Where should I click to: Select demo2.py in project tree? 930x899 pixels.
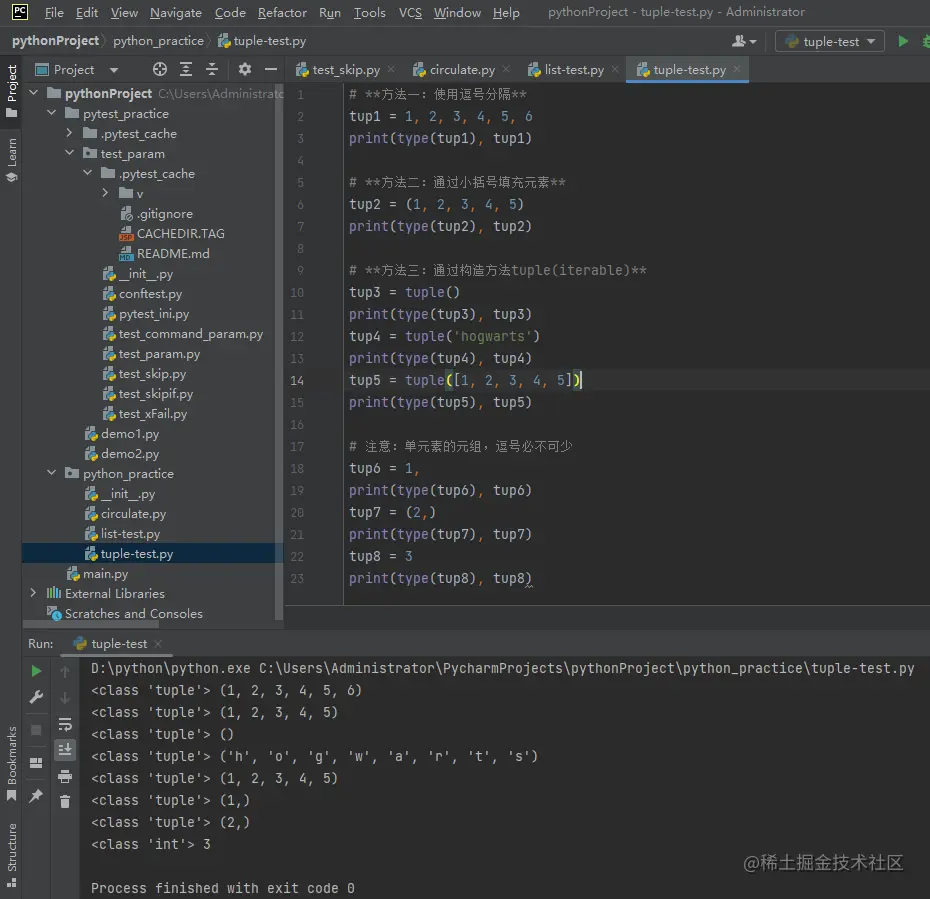point(130,454)
